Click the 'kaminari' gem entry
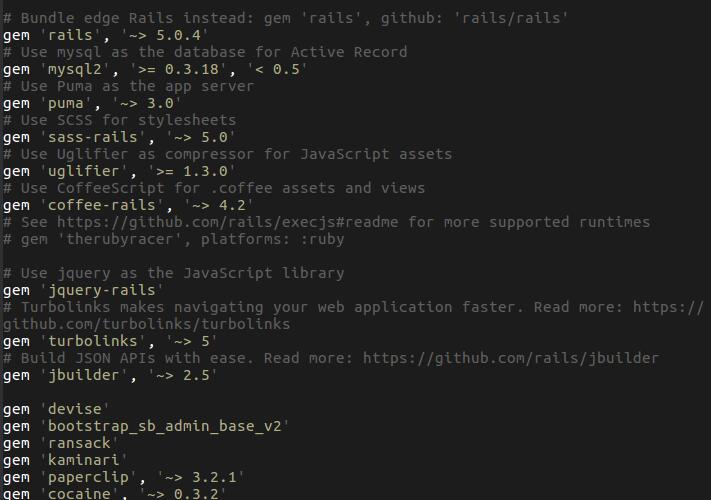The height and width of the screenshot is (500, 711). tap(65, 460)
